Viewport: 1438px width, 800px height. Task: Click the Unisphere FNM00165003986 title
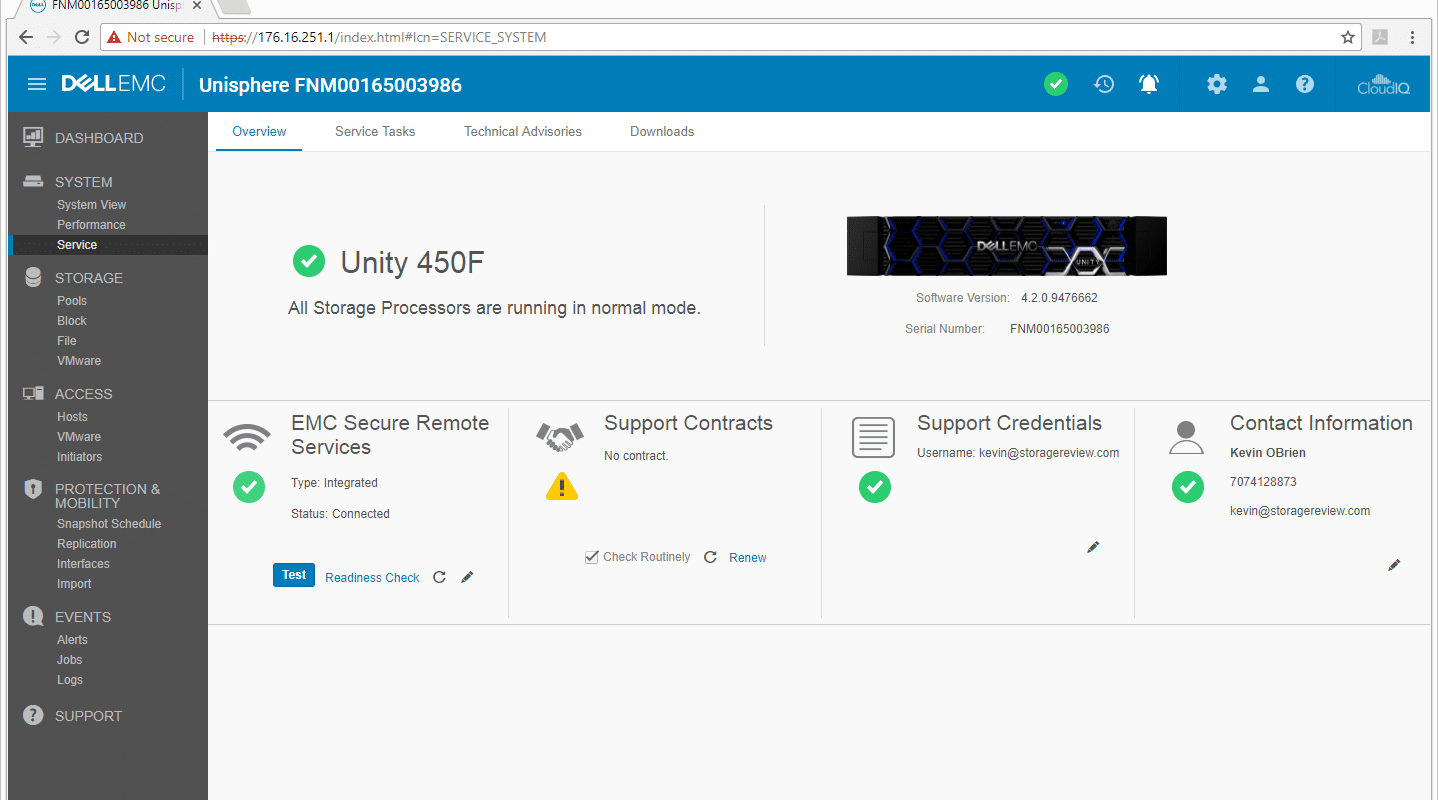coord(330,85)
